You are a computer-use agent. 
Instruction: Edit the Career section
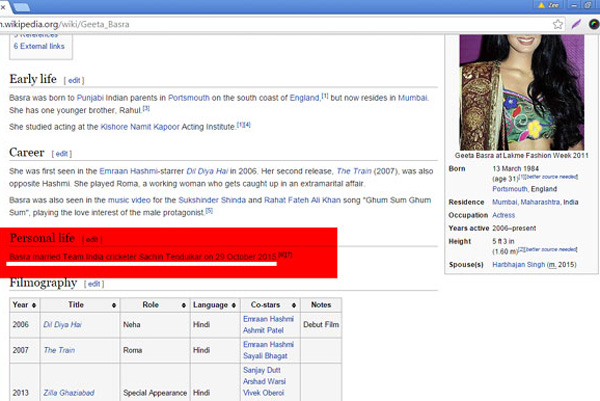[62, 154]
